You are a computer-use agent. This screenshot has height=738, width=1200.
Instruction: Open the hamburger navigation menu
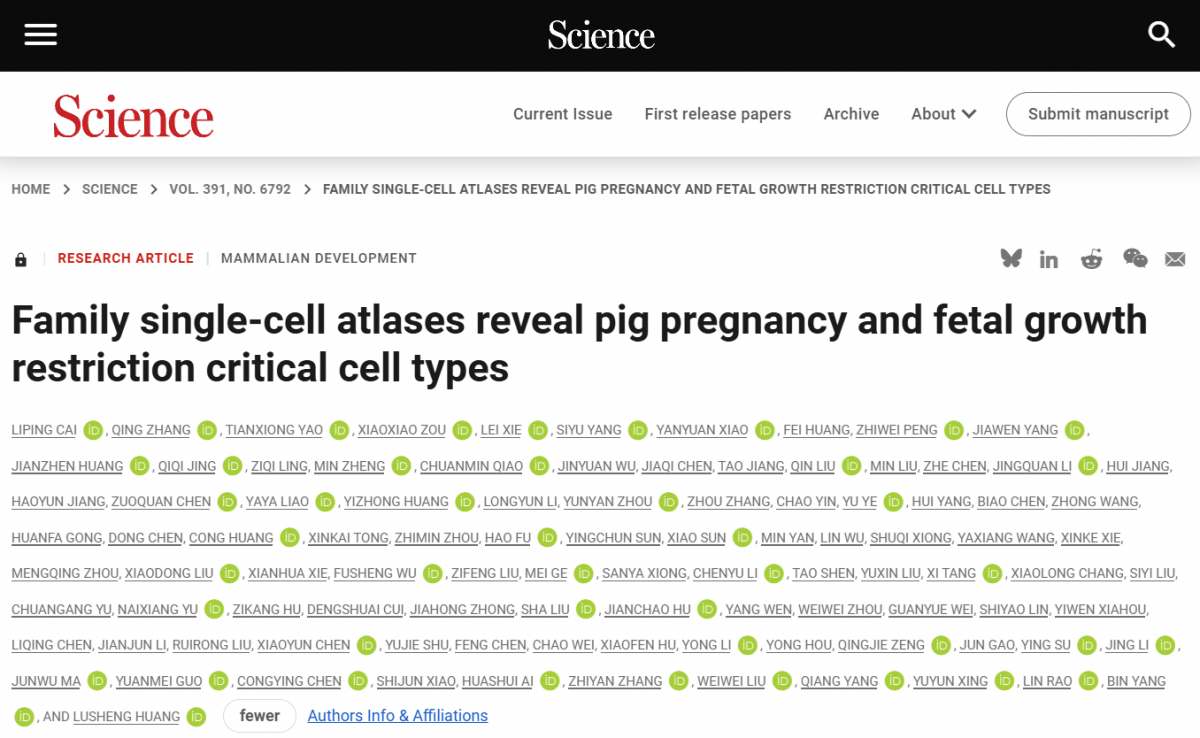pyautogui.click(x=41, y=35)
